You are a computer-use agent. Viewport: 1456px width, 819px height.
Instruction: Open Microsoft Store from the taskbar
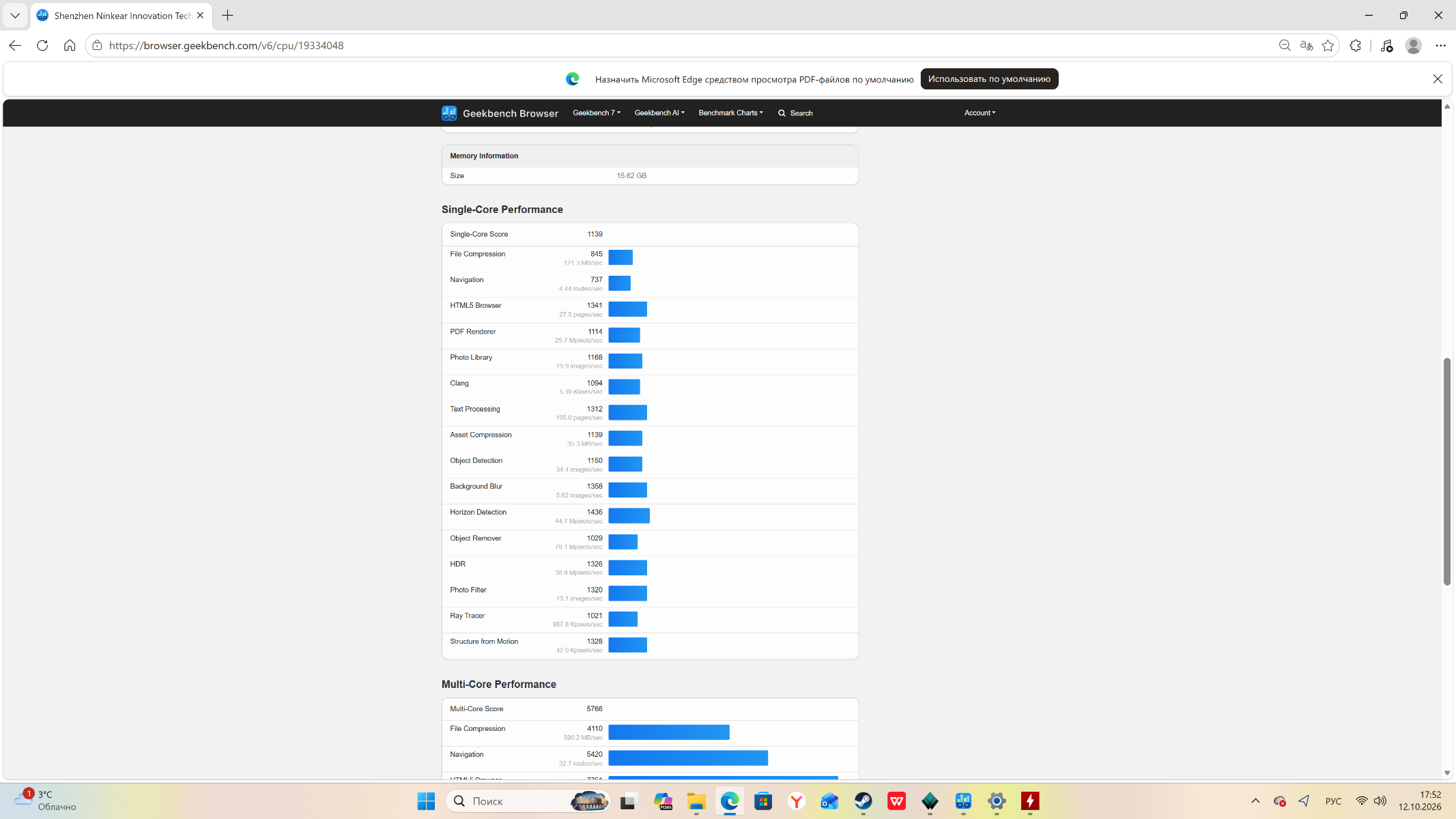[x=762, y=801]
